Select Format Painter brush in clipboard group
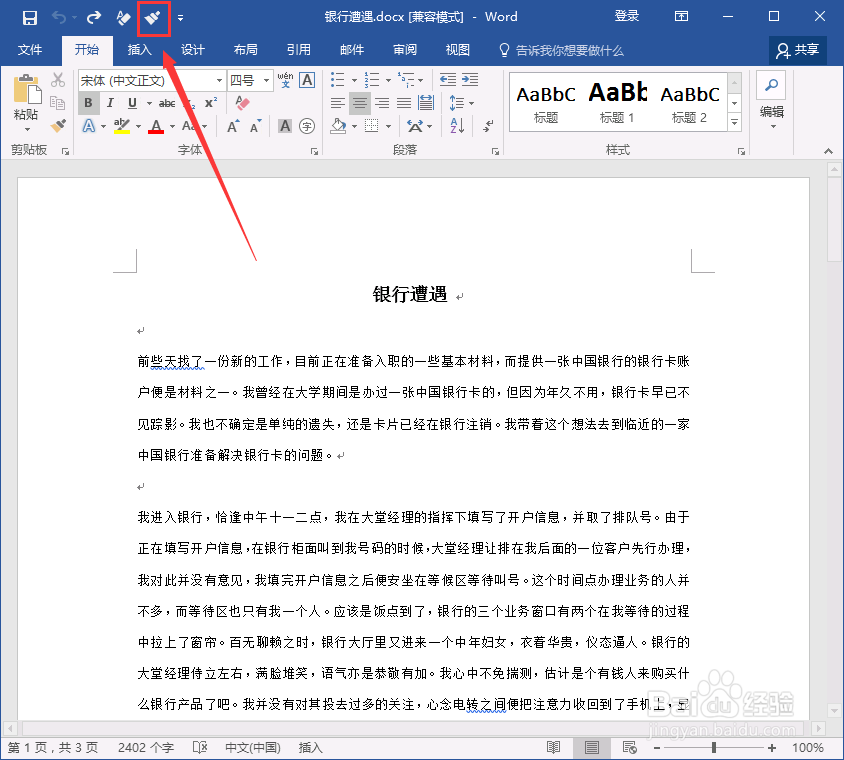This screenshot has height=760, width=844. [x=58, y=126]
